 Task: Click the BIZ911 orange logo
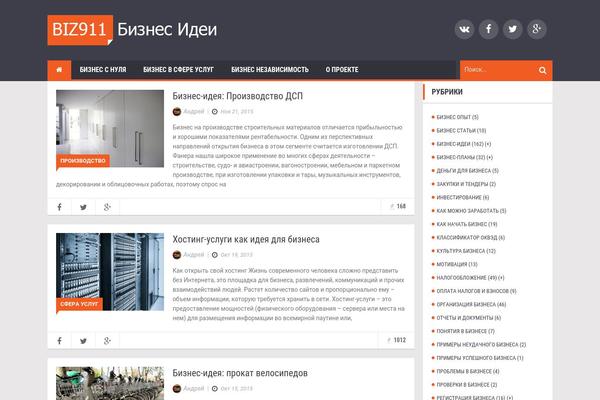coord(80,30)
